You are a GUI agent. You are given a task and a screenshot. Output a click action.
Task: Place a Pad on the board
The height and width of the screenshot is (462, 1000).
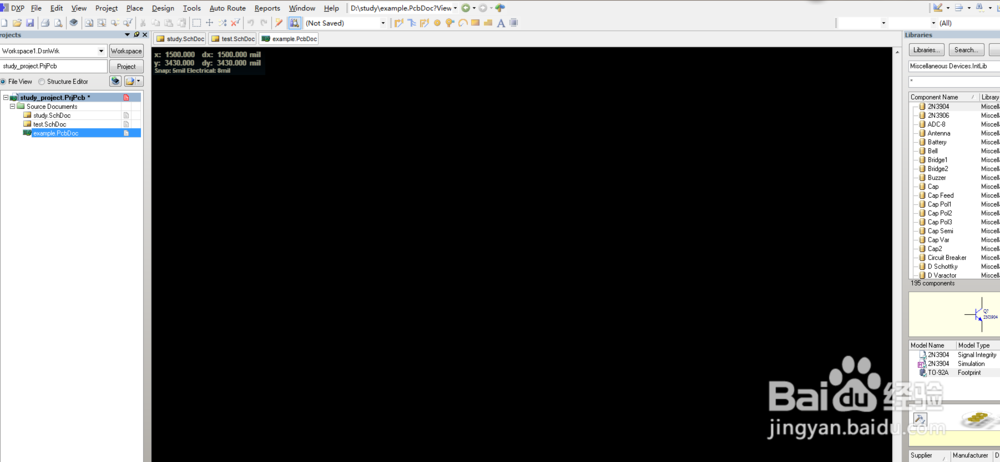coord(438,23)
